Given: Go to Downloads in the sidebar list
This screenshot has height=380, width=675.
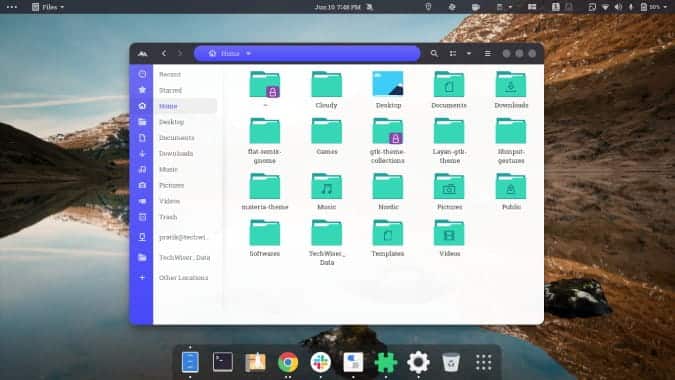Looking at the screenshot, I should click(176, 154).
